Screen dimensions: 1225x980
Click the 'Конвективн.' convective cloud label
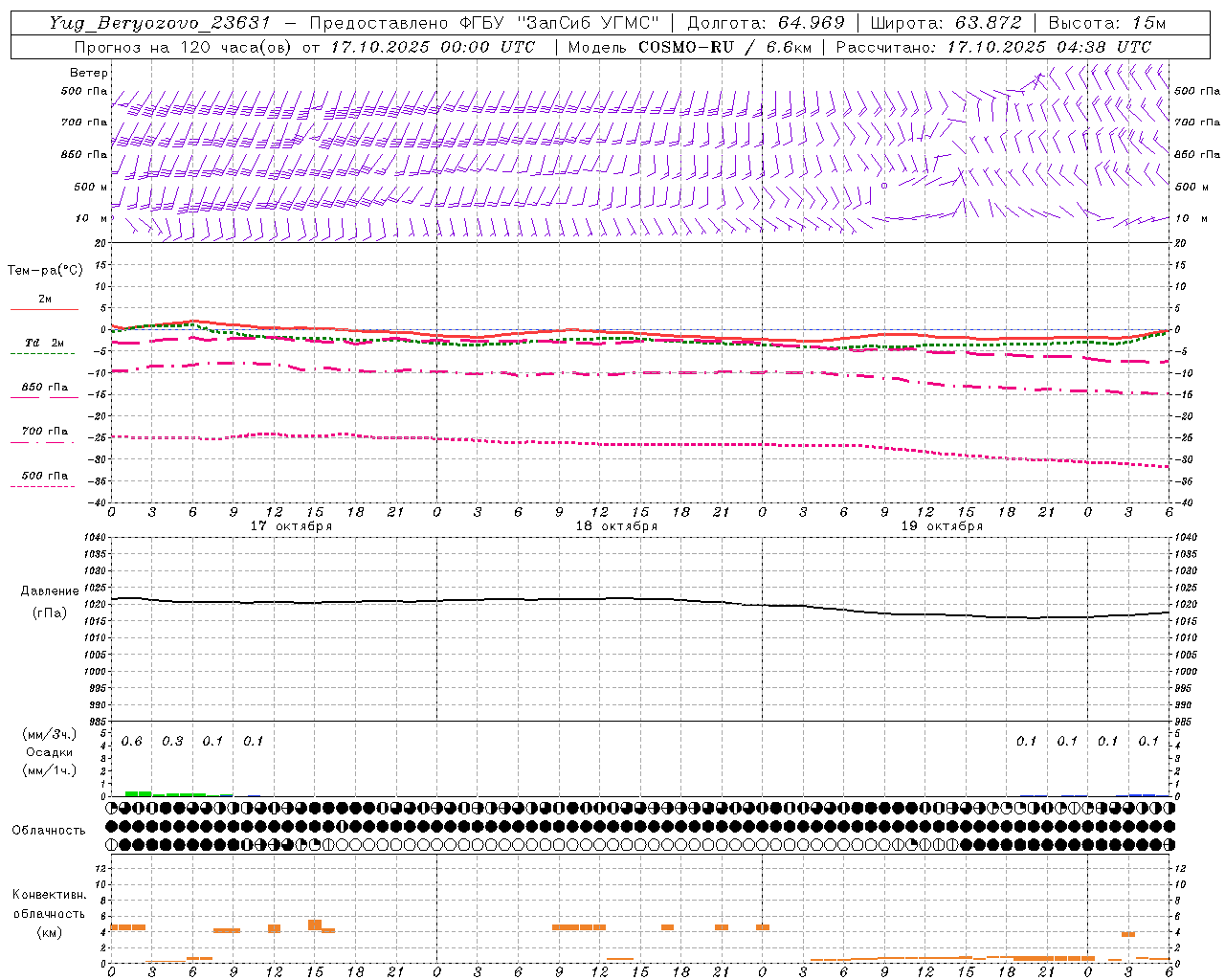pyautogui.click(x=49, y=895)
